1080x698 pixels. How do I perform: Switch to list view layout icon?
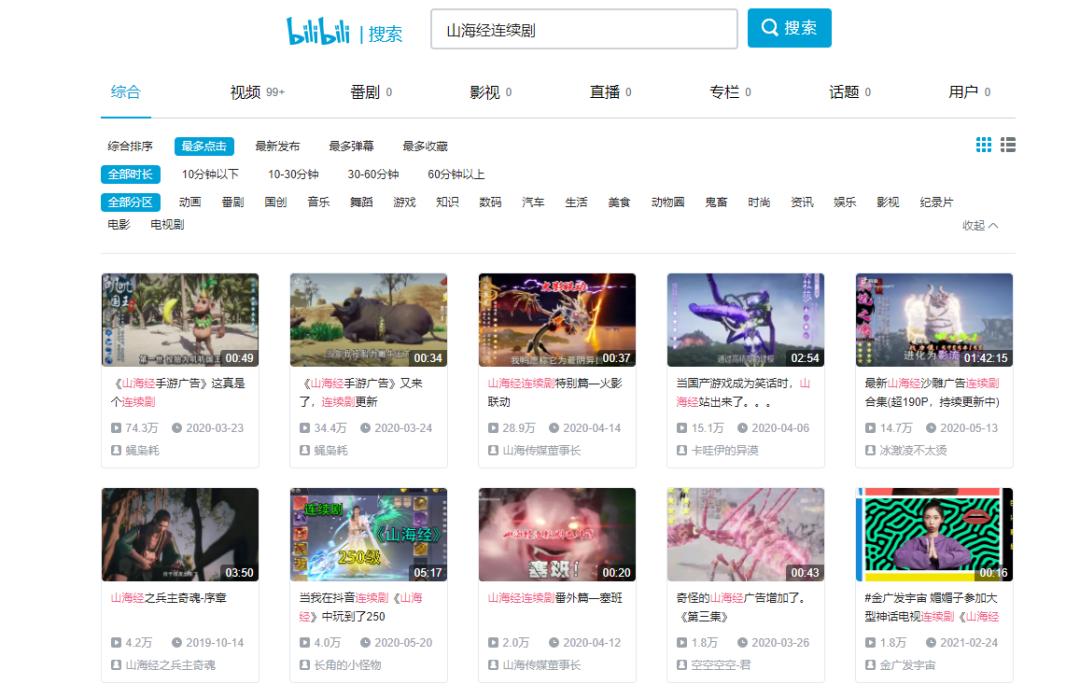pyautogui.click(x=1008, y=145)
